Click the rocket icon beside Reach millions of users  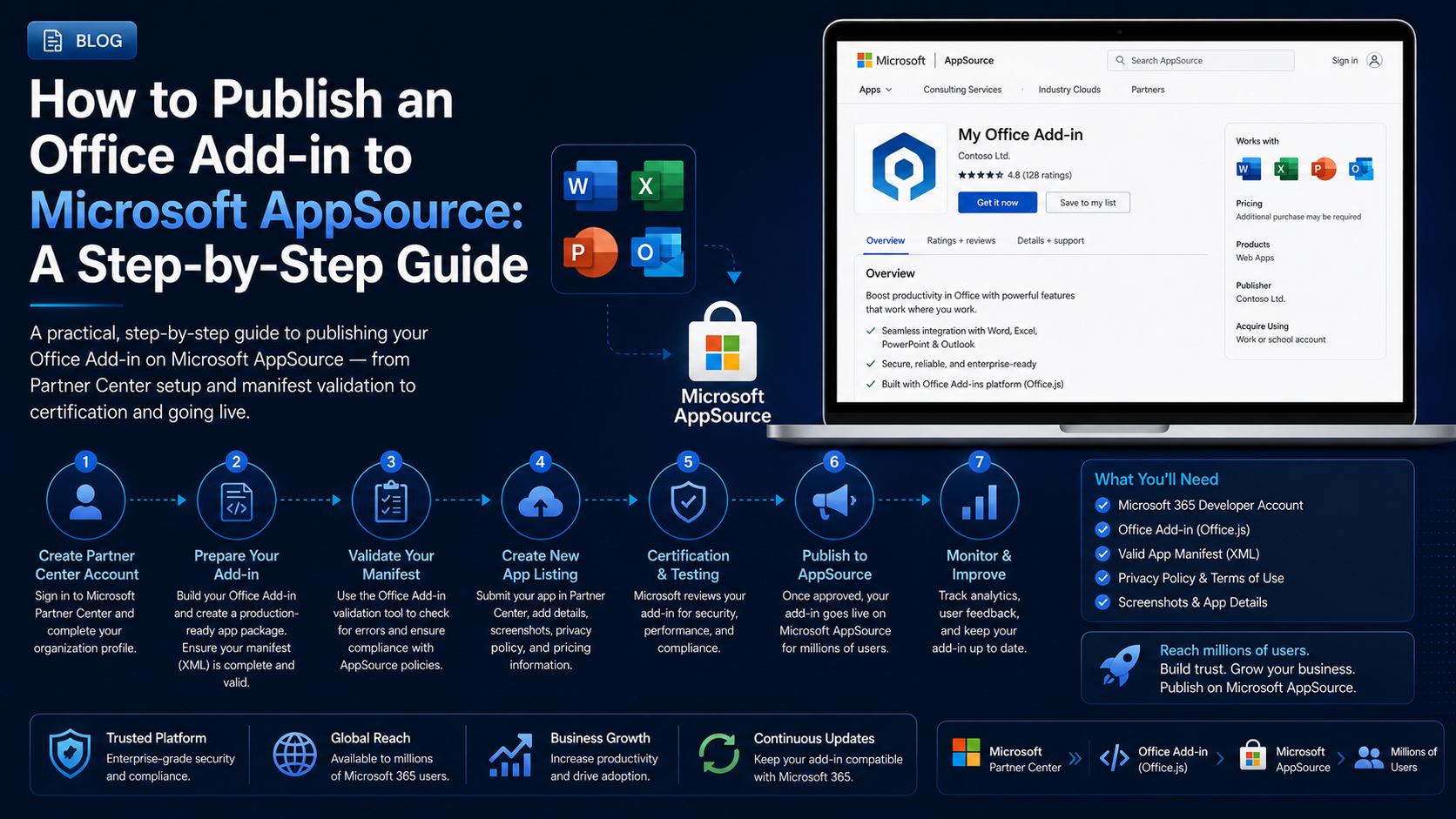tap(1120, 667)
